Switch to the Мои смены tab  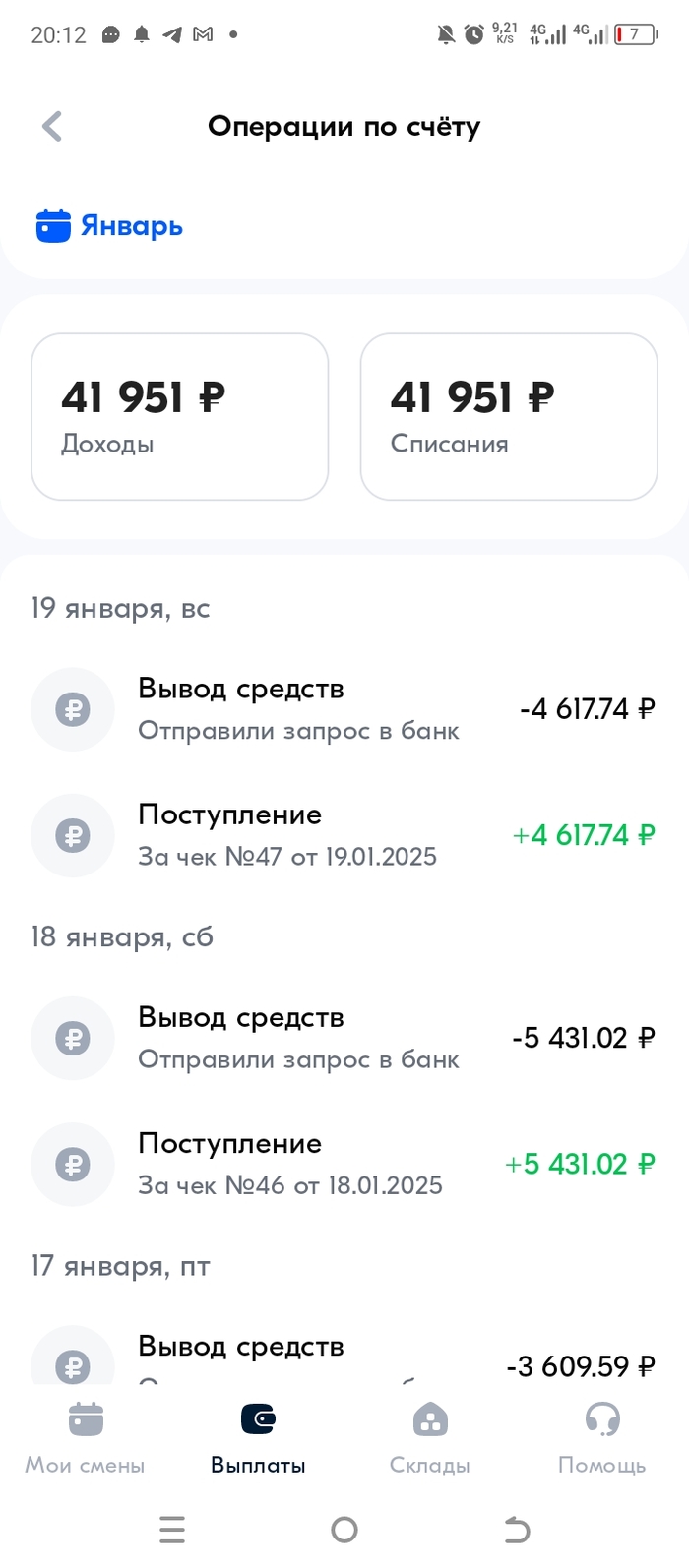tap(85, 1437)
